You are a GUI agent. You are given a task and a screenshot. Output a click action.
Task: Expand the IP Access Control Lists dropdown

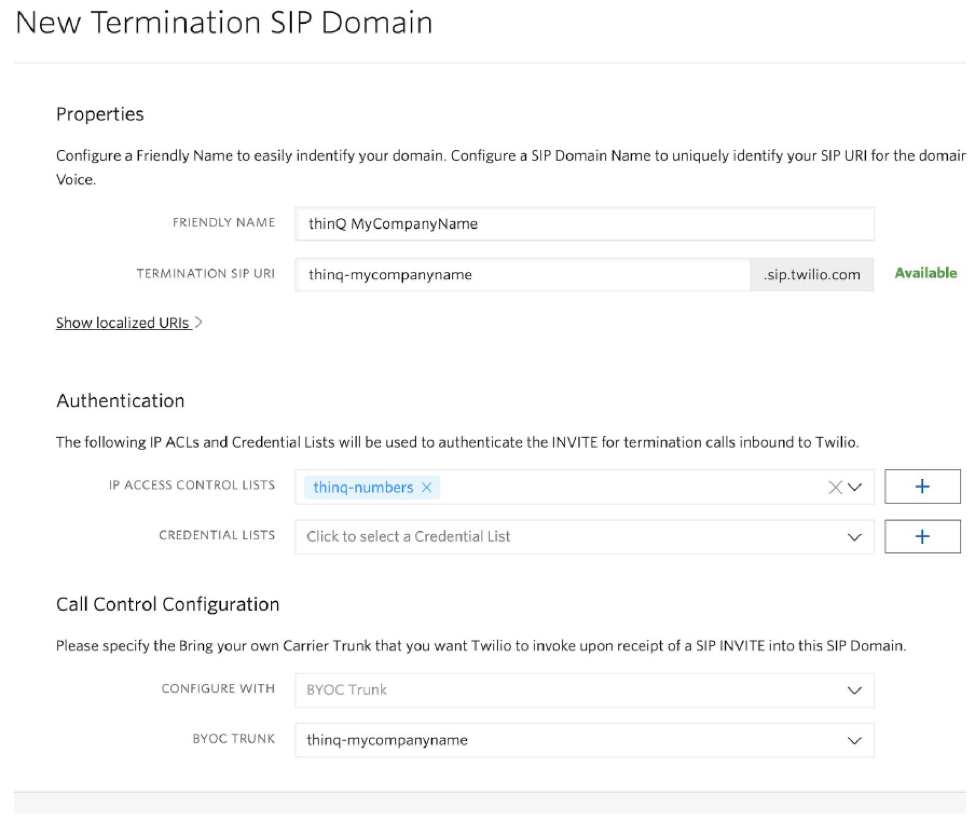click(x=855, y=488)
